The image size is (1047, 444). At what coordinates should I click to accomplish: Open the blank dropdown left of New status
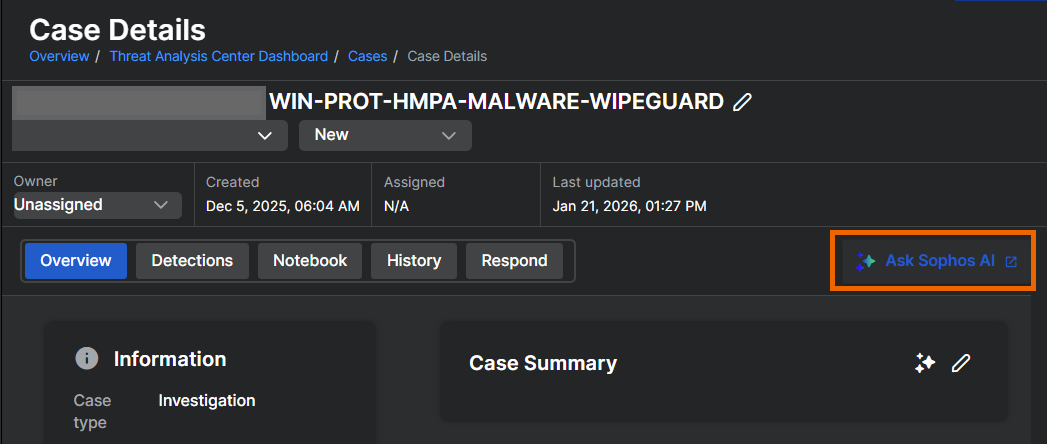click(150, 135)
